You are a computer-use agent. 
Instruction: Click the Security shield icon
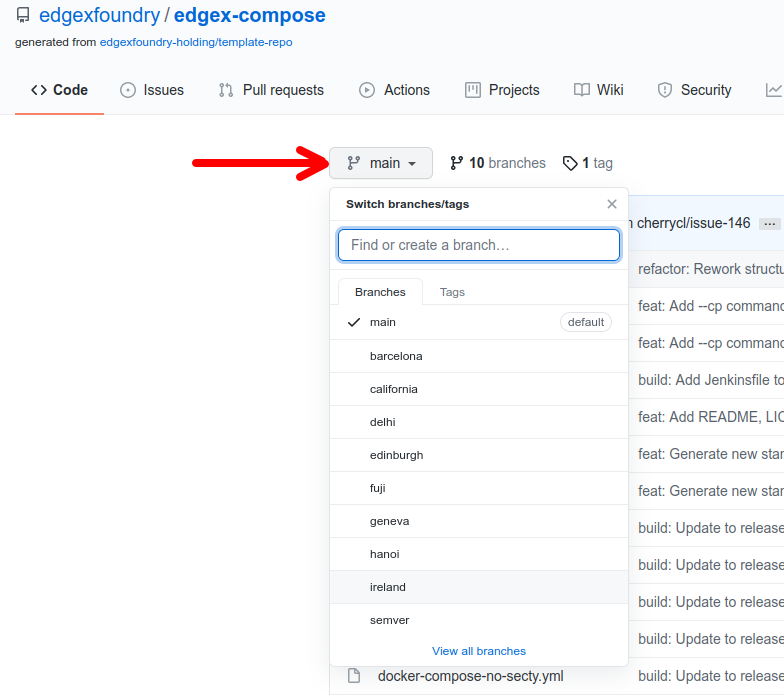(x=665, y=90)
